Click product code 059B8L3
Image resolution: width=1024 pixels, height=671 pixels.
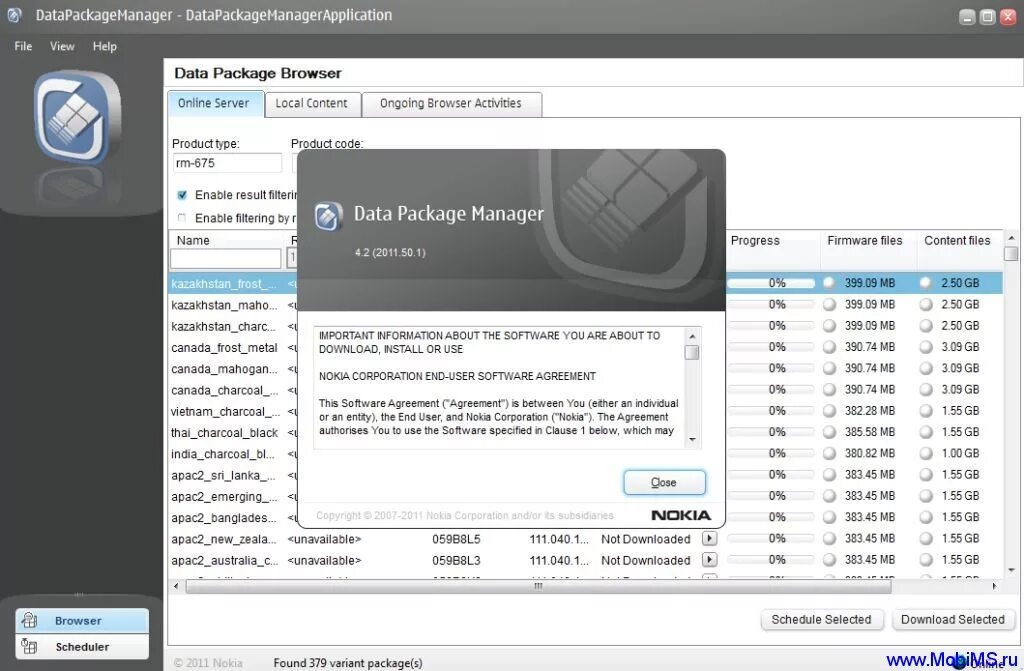(456, 561)
